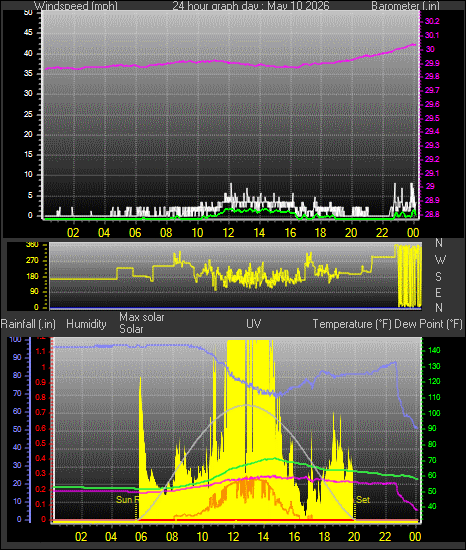The height and width of the screenshot is (550, 466).
Task: Click the 140 temperature scale value
Action: click(434, 350)
